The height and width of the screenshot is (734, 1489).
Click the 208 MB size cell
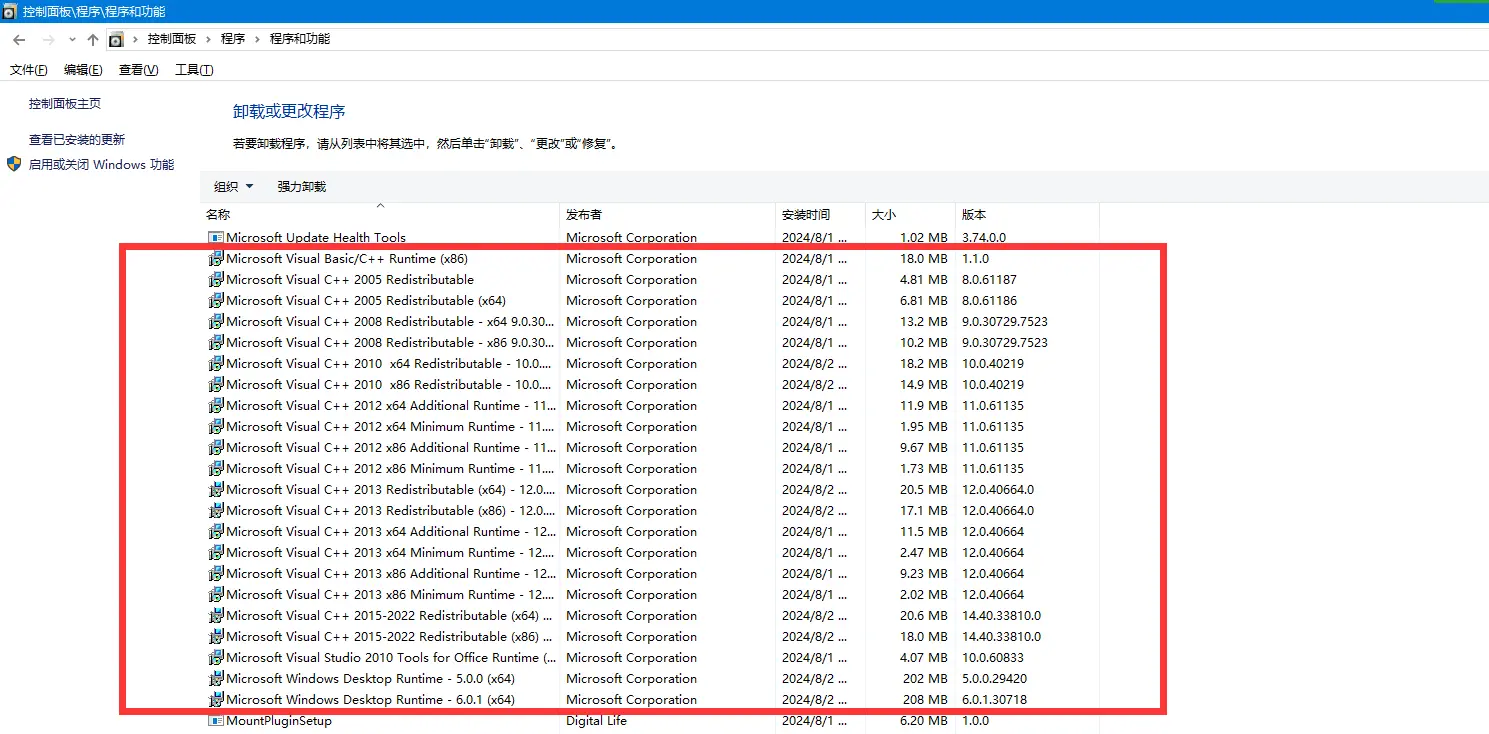coord(925,700)
